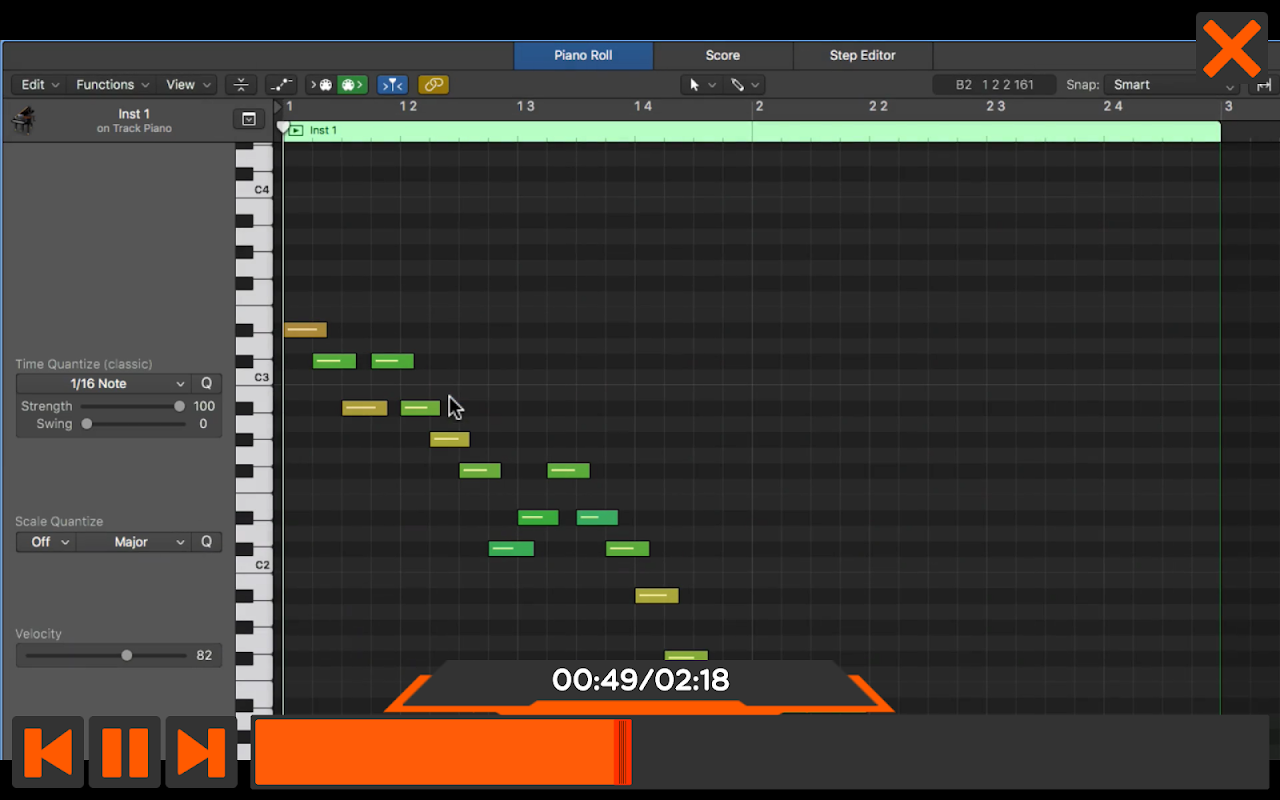Click the 00:49/02:18 video timer
Image resolution: width=1280 pixels, height=800 pixels.
tap(640, 681)
